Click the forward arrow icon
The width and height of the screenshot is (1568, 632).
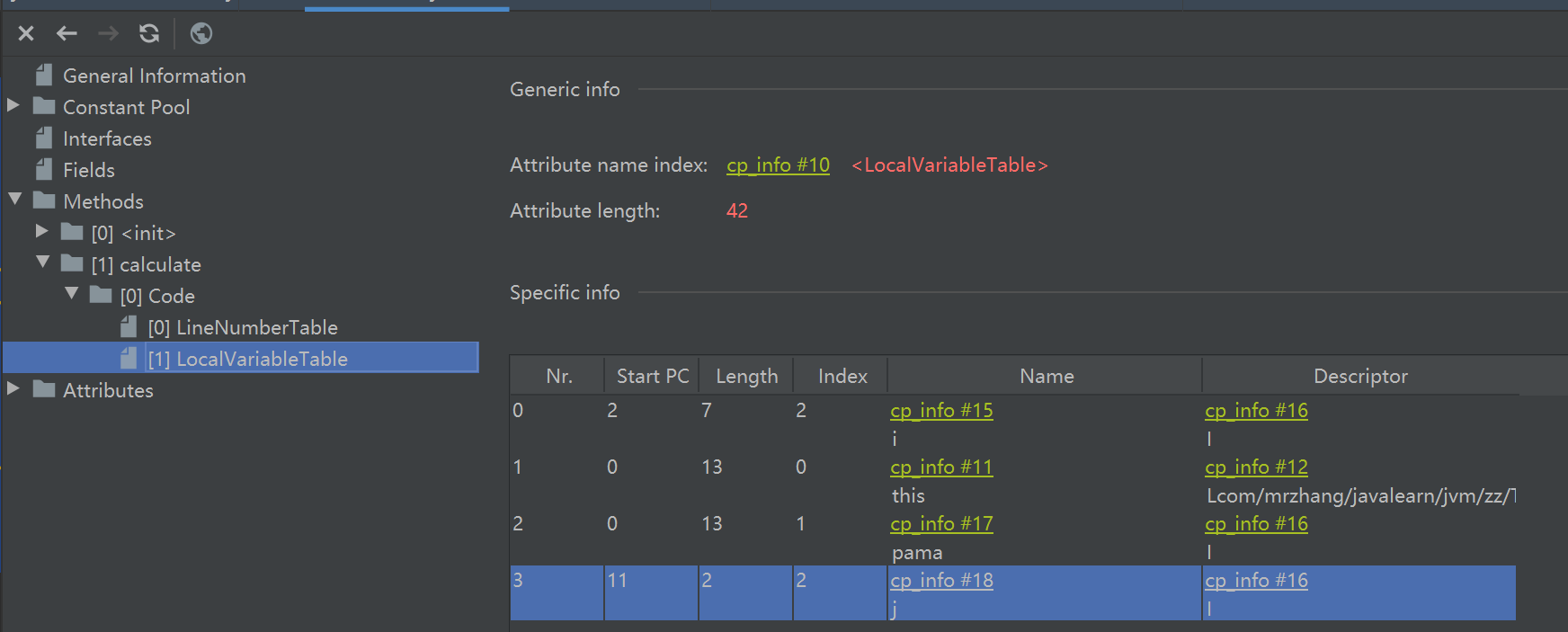coord(108,33)
